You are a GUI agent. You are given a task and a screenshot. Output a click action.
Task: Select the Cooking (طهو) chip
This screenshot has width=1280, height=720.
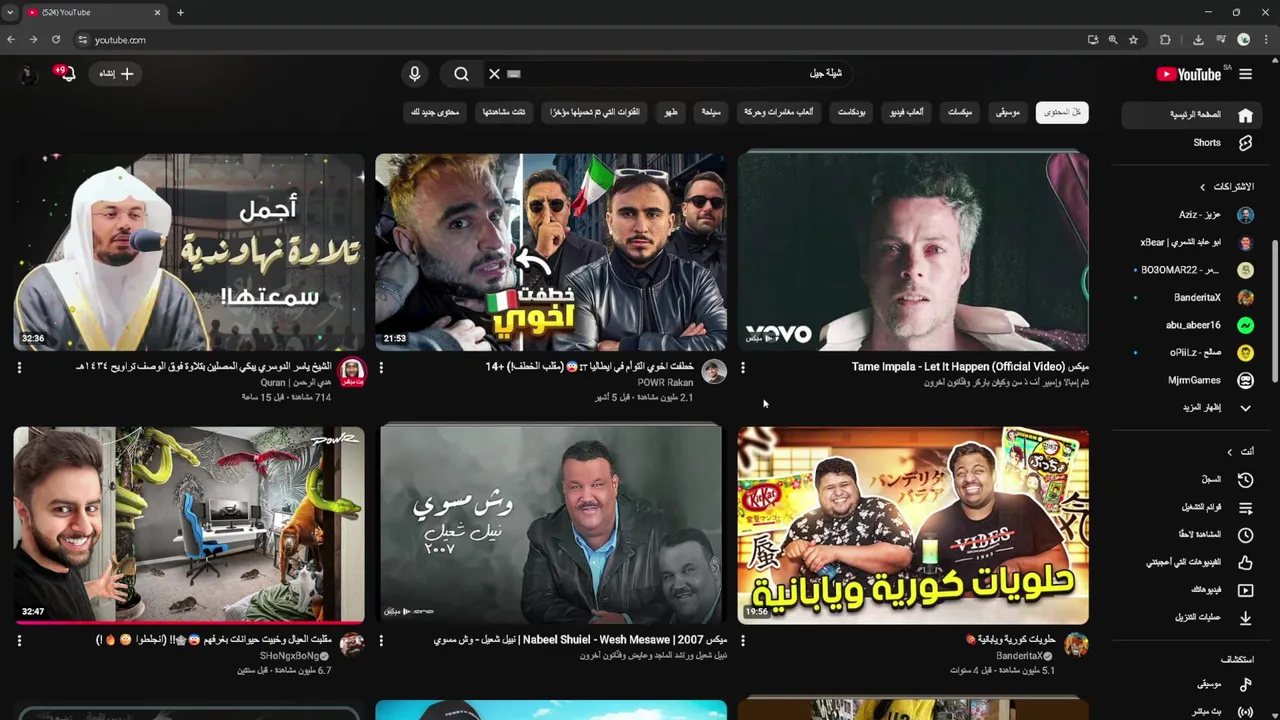click(x=671, y=112)
